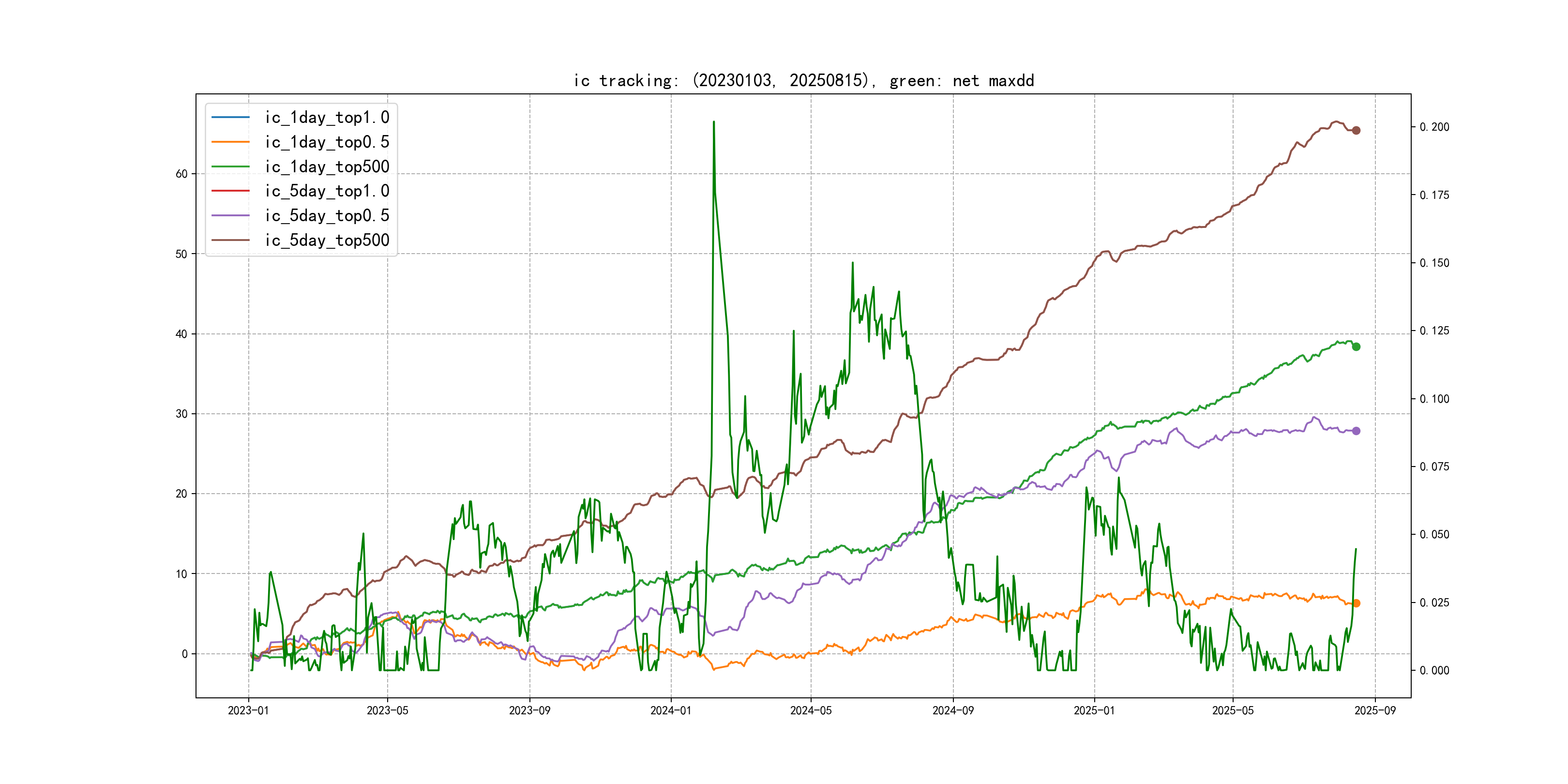Click the 60 label on left axis
The width and height of the screenshot is (1568, 784).
181,174
